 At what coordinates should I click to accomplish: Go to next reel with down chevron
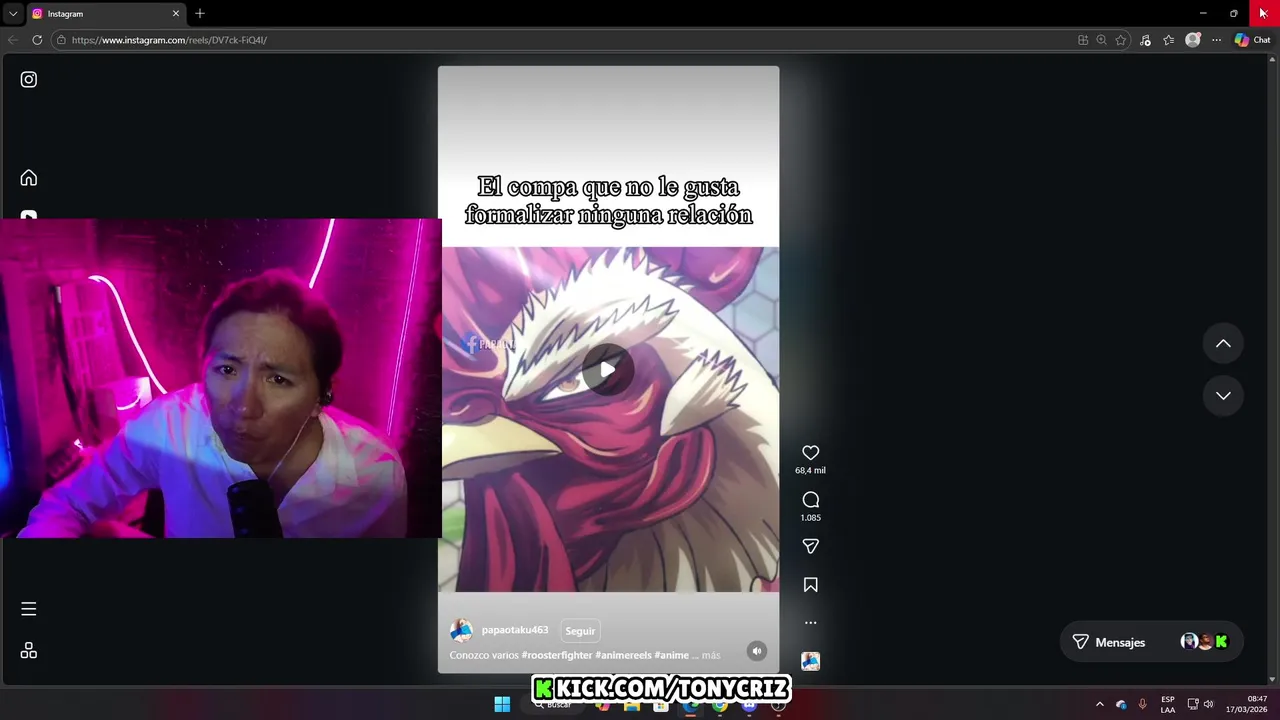pos(1223,395)
